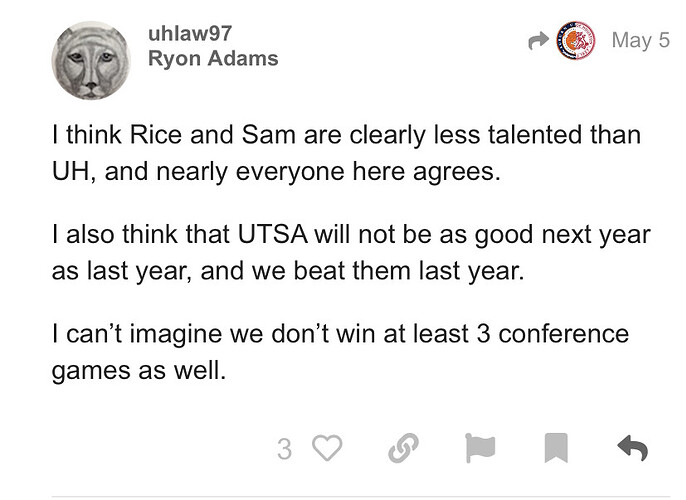Click the paragraph about 3 conference games
This screenshot has width=686, height=500.
coord(340,352)
